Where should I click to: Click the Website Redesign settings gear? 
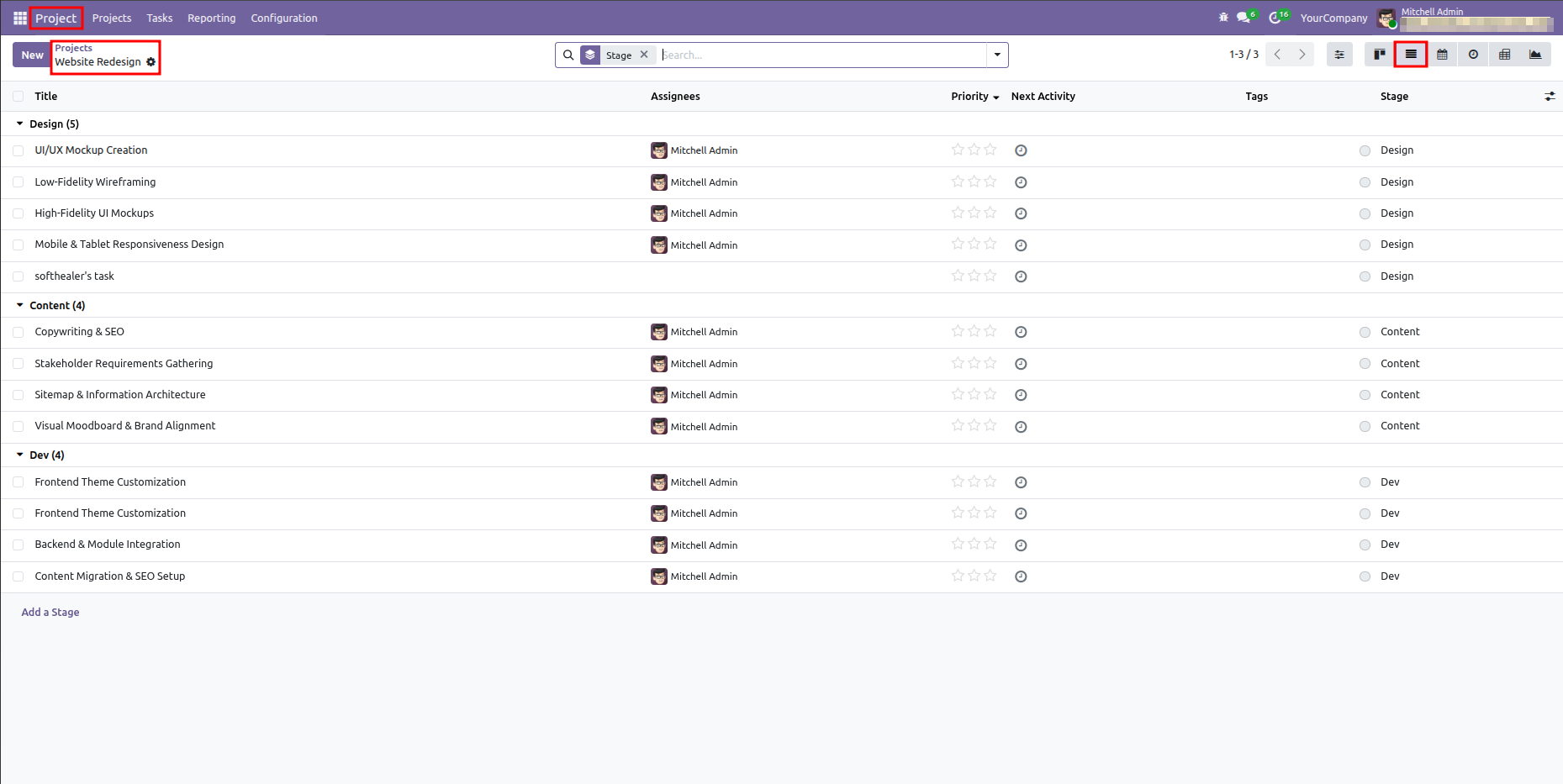point(151,62)
